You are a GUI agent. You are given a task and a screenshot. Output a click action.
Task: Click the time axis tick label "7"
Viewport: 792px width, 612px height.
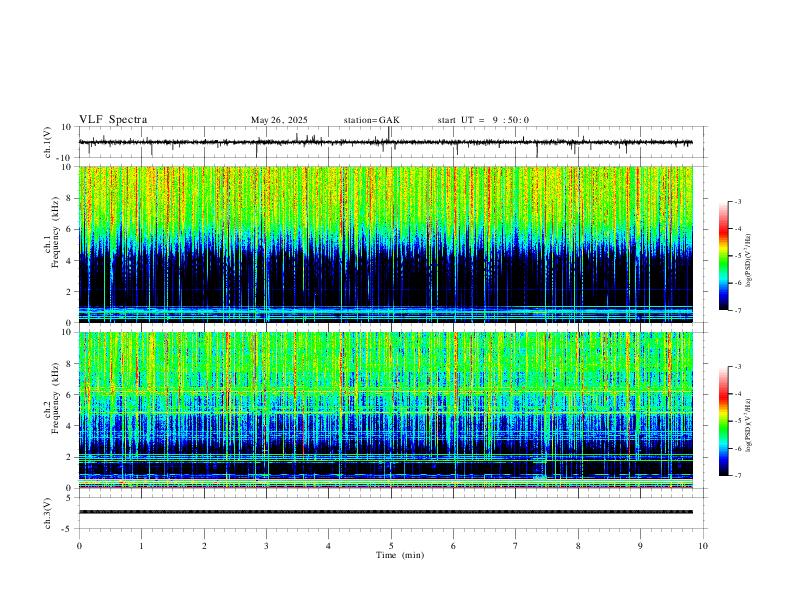point(516,546)
